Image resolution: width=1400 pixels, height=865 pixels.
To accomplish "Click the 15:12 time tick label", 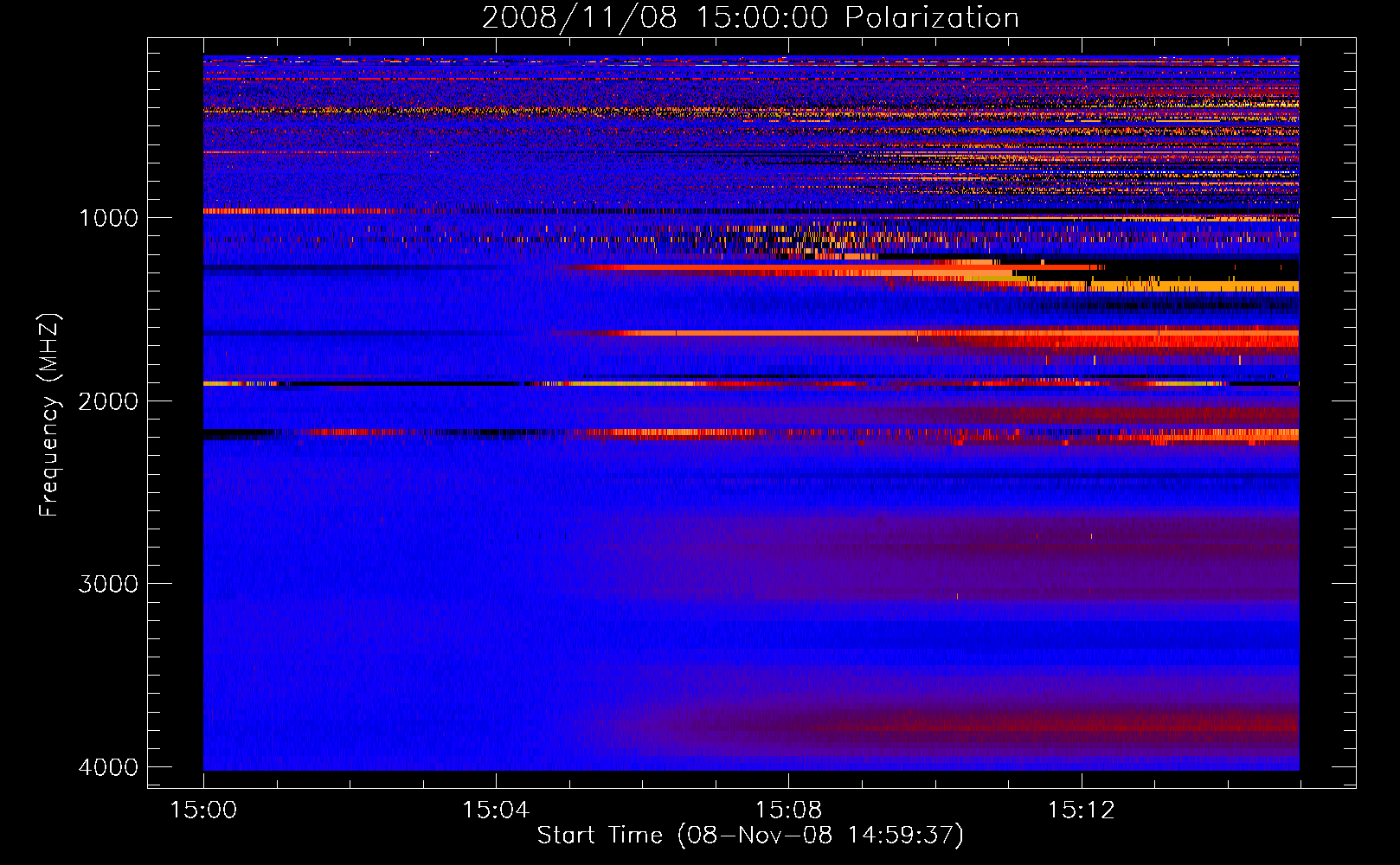I will click(1081, 810).
